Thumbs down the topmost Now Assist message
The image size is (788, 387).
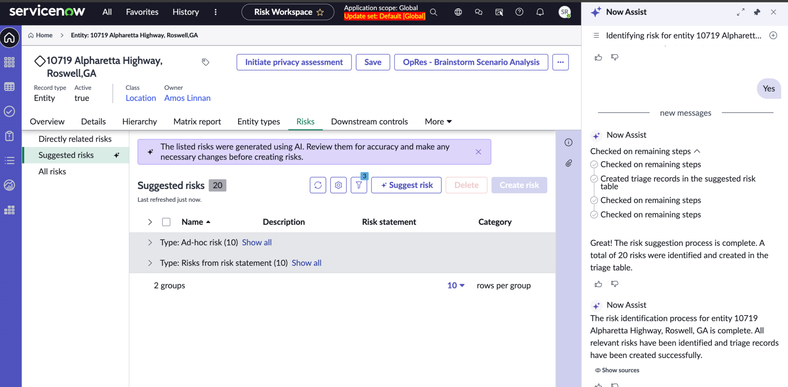coord(614,57)
